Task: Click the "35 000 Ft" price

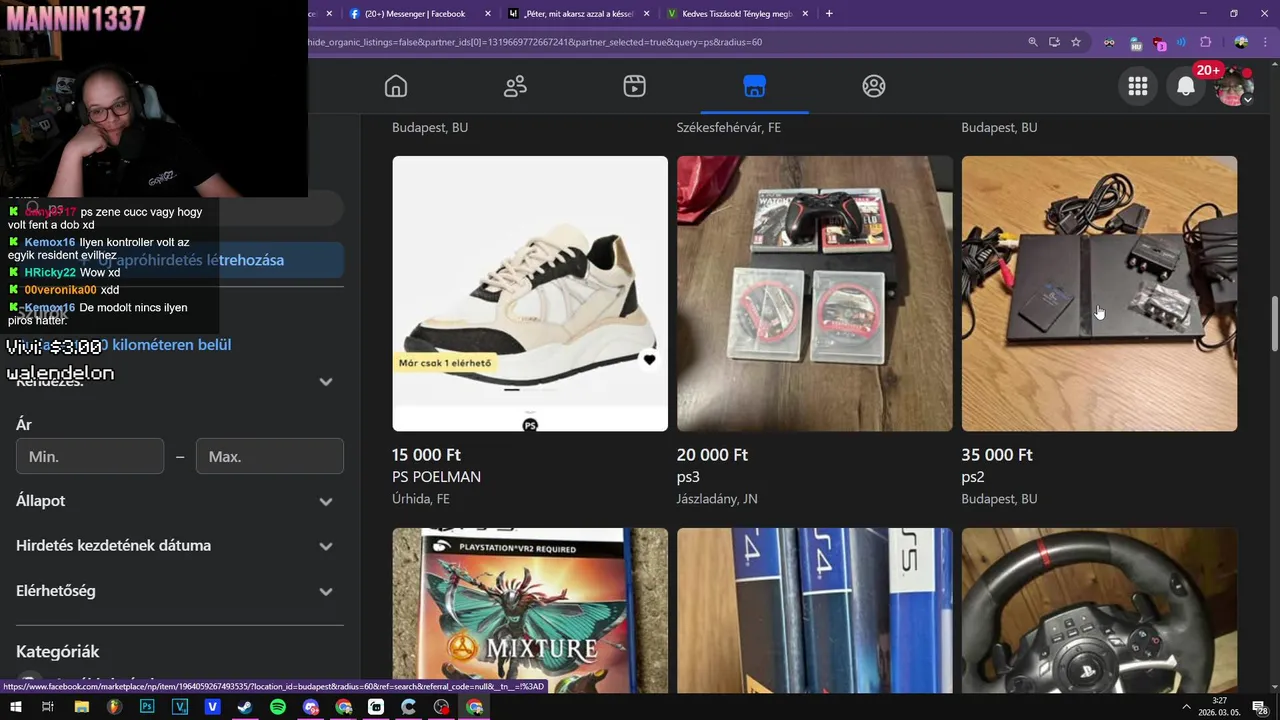Action: click(x=997, y=454)
